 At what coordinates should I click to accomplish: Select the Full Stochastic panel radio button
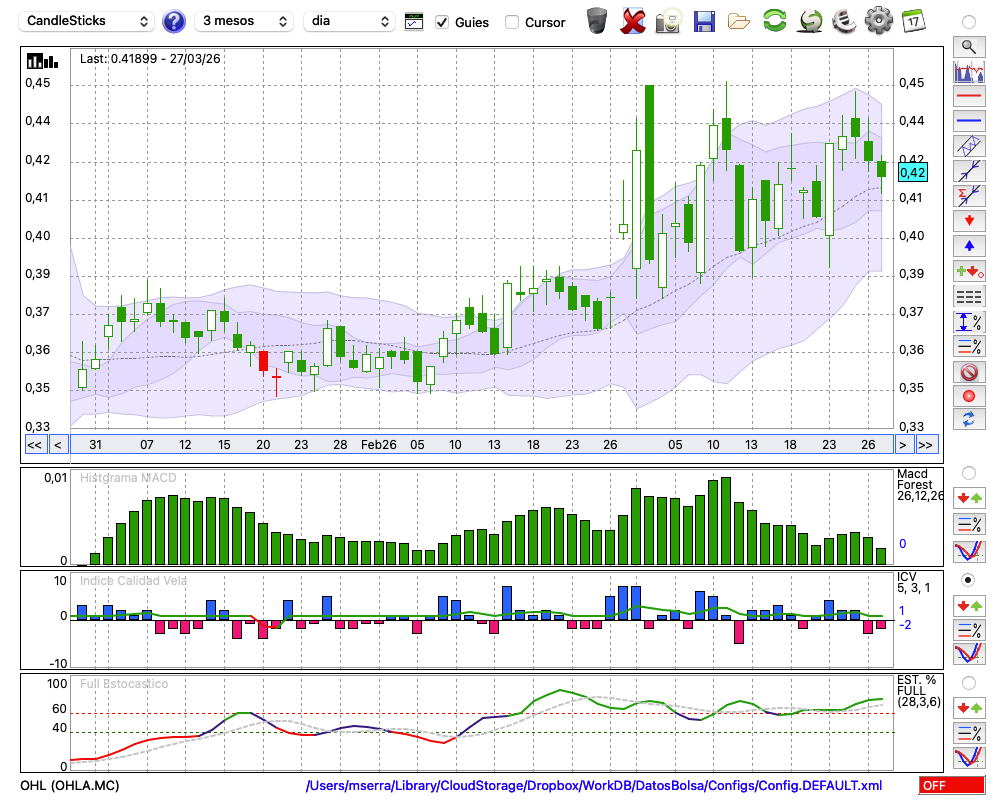tap(968, 683)
